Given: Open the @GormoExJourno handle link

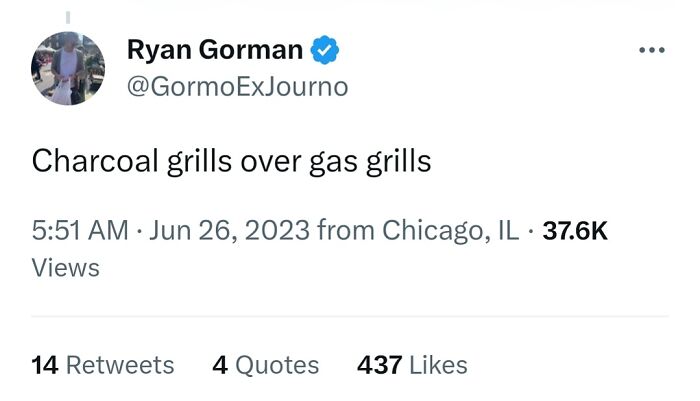Looking at the screenshot, I should click(x=238, y=87).
